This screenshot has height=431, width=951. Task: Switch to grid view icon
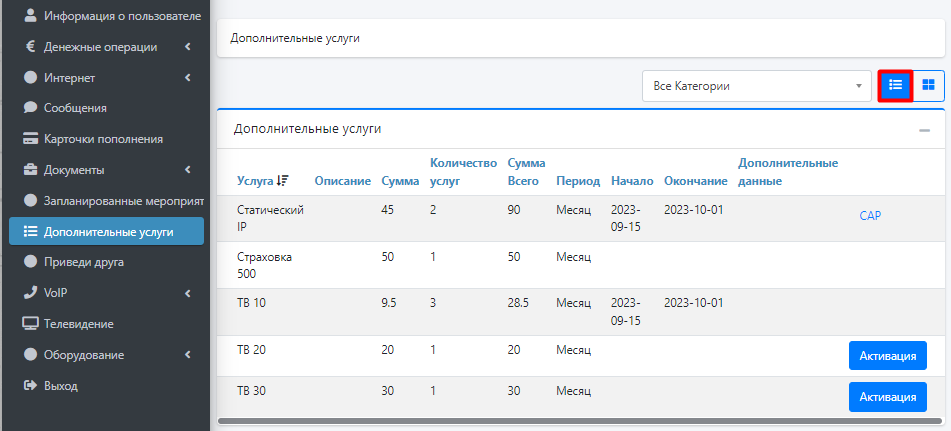(928, 86)
